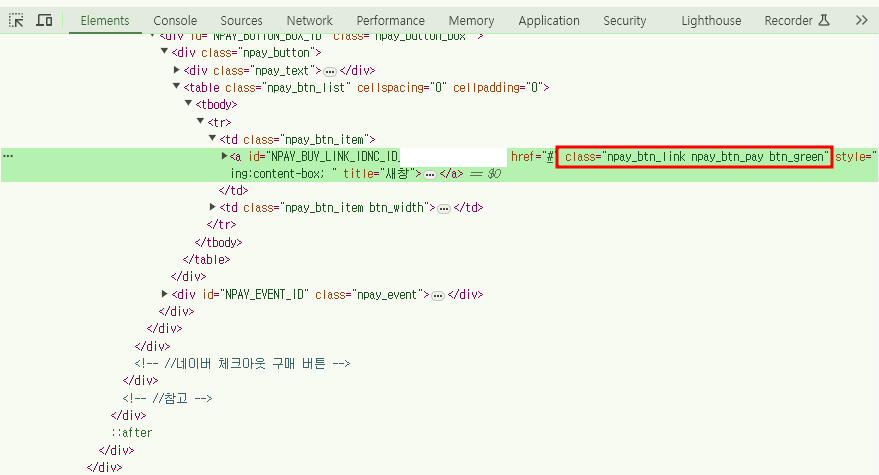Select the class npay_event attribute
879x475 pixels.
pyautogui.click(x=367, y=295)
